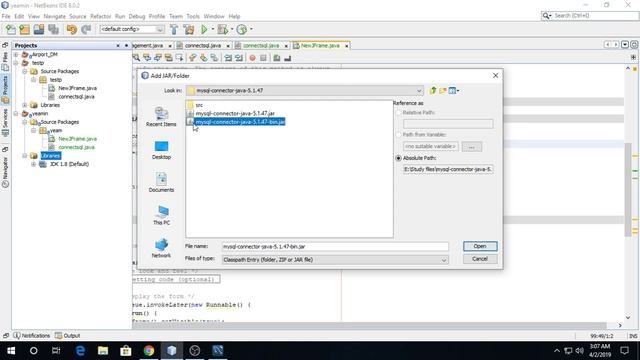Click the Create New Folder icon in dialog
Viewport: 640px width, 360px height.
442,90
